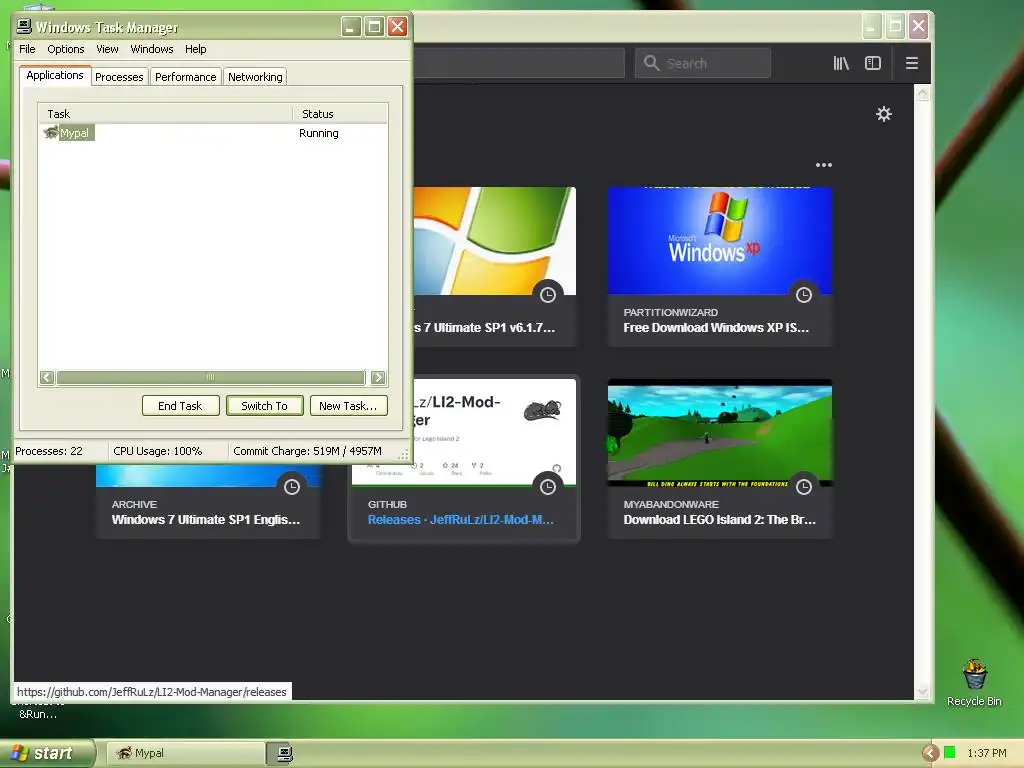Sort by Task column header
1024x768 pixels.
(x=165, y=114)
